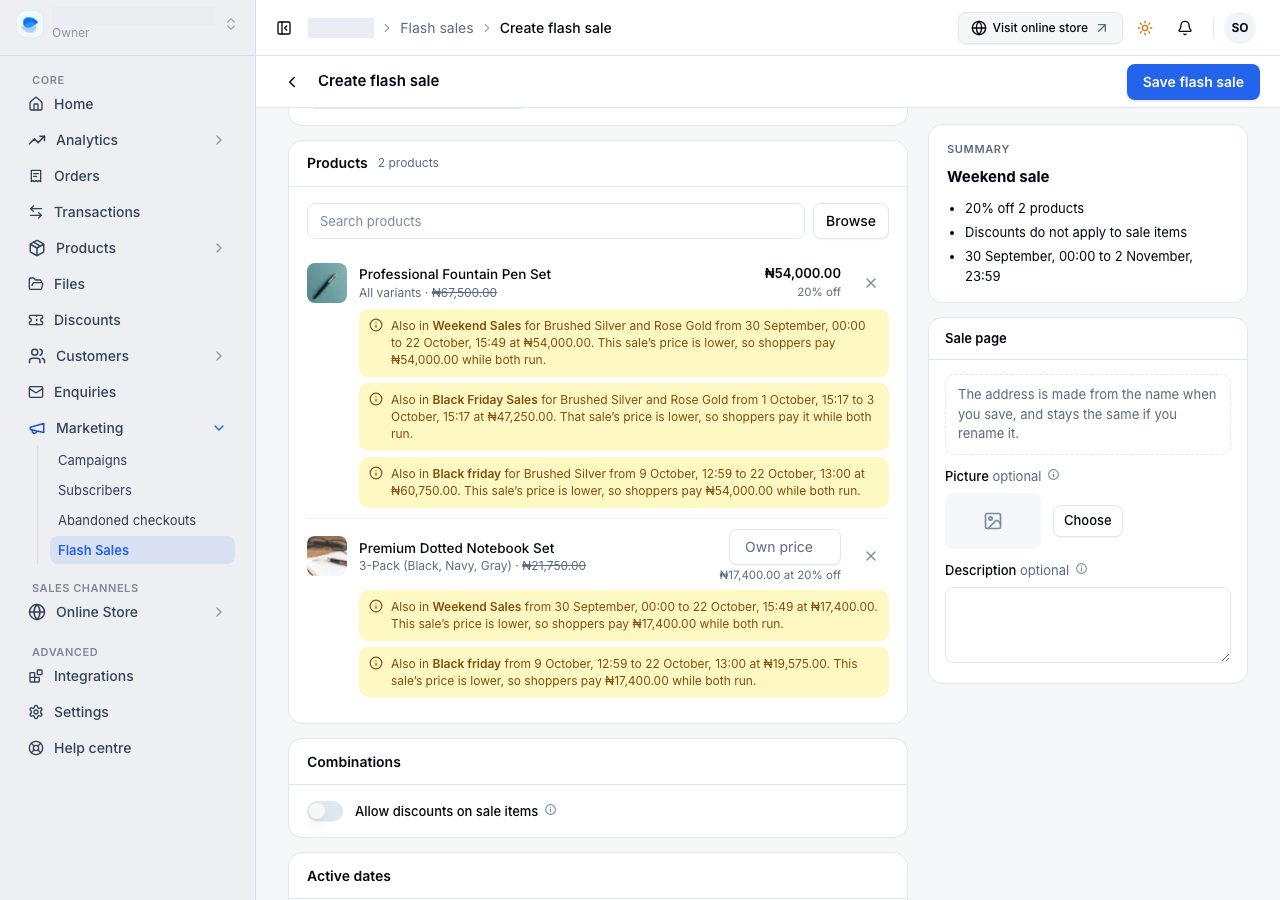
Task: Open the Professional Fountain Pen Set thumbnail
Action: tap(327, 283)
